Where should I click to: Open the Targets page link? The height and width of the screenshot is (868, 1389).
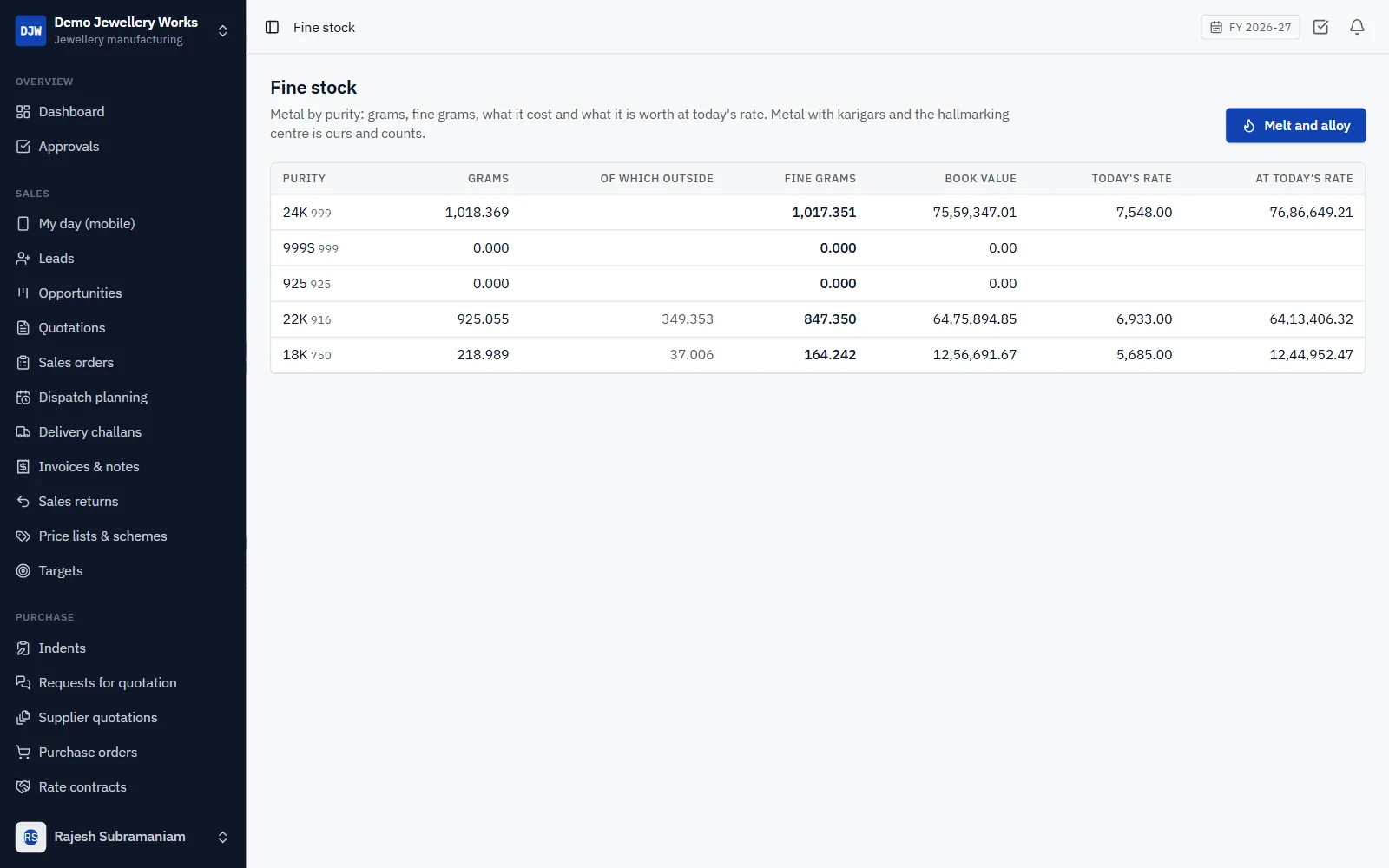[x=122, y=571]
